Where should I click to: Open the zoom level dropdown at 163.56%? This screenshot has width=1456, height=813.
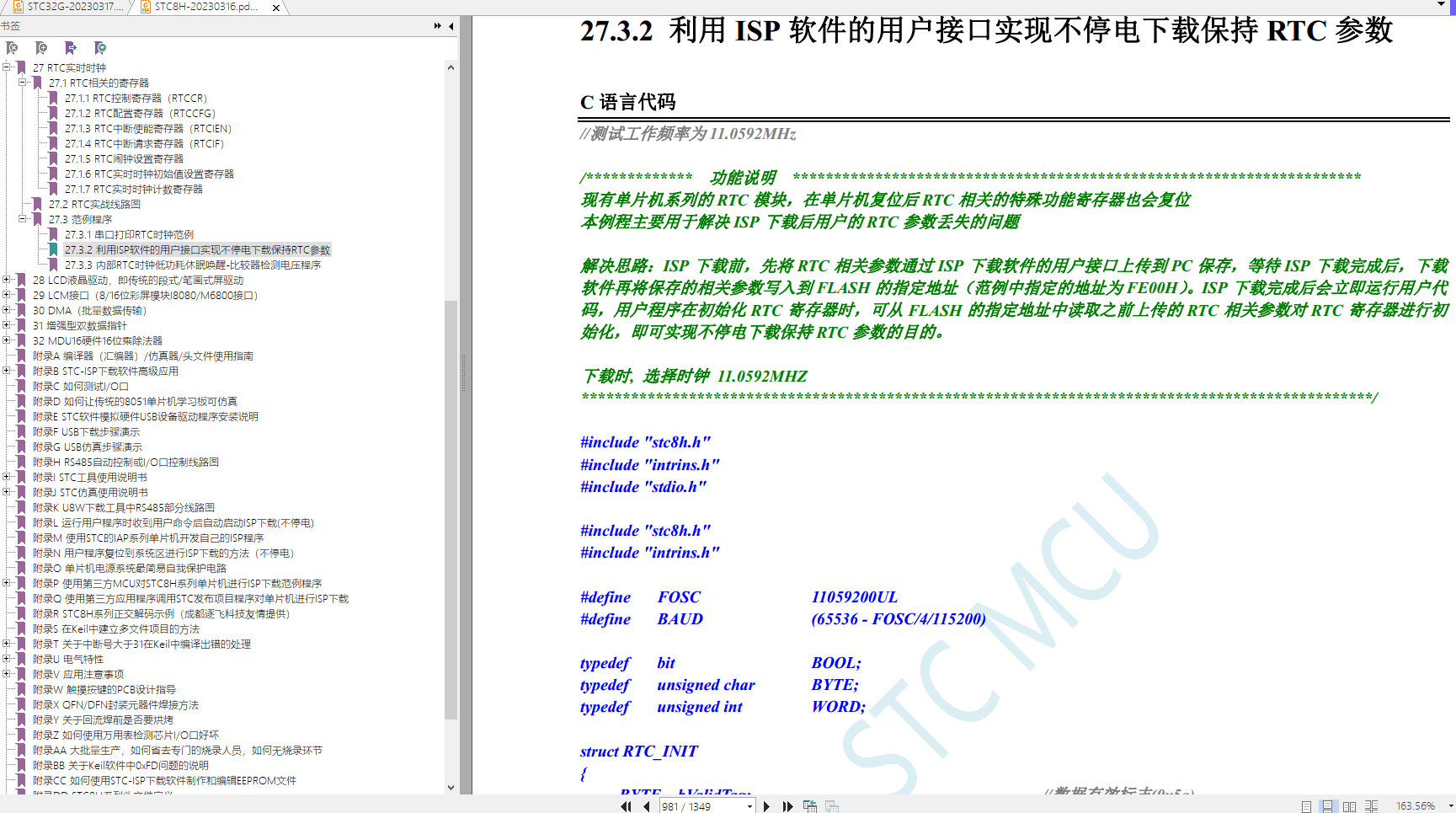(x=1449, y=806)
